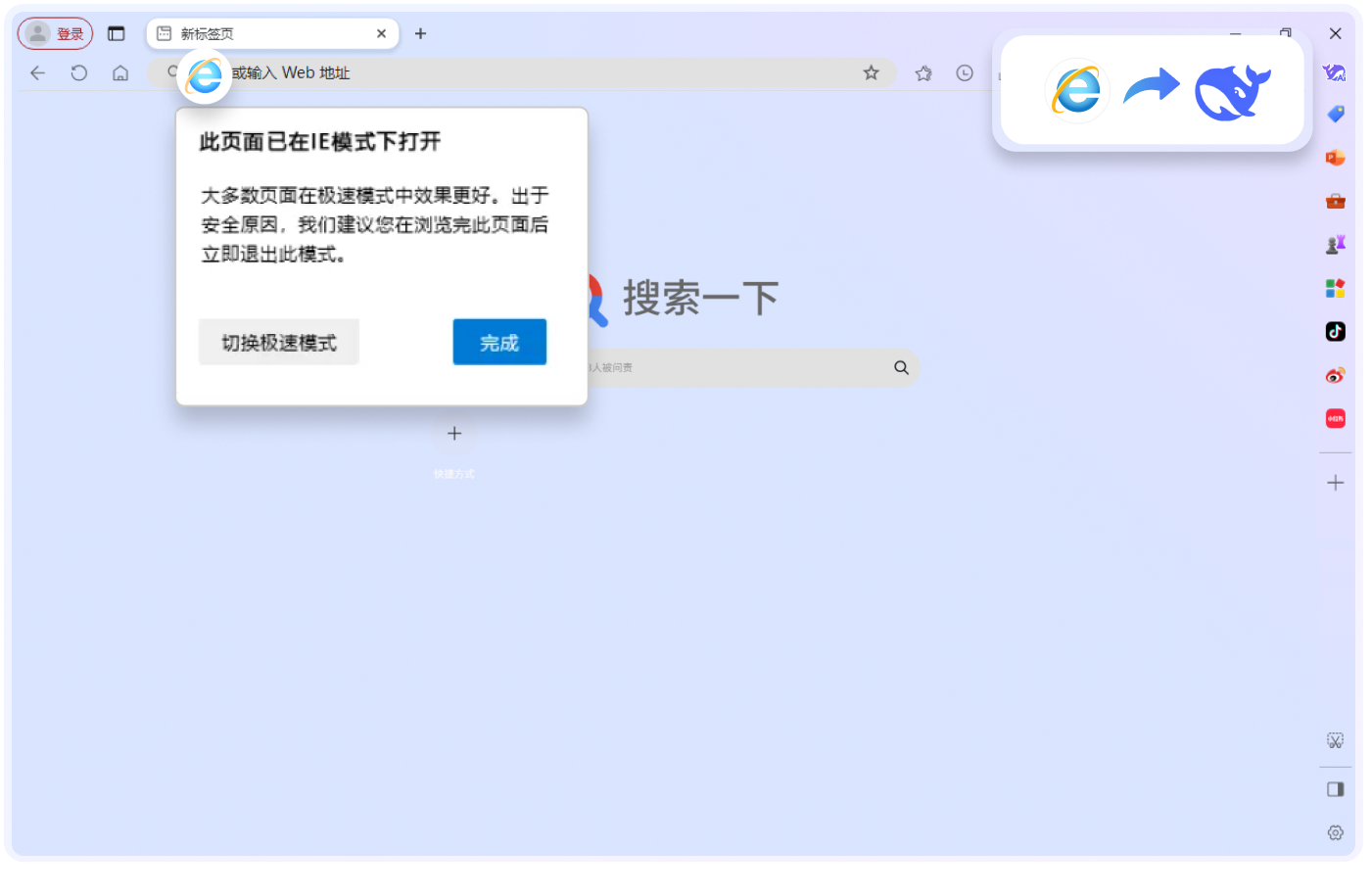Click the magnifier search button
This screenshot has height=896, width=1371.
pyautogui.click(x=902, y=367)
